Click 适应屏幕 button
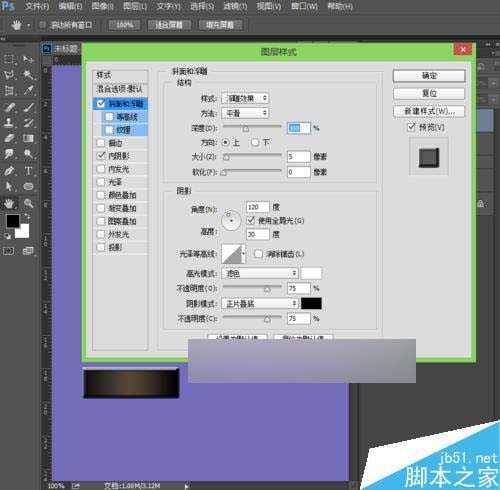 pyautogui.click(x=169, y=25)
